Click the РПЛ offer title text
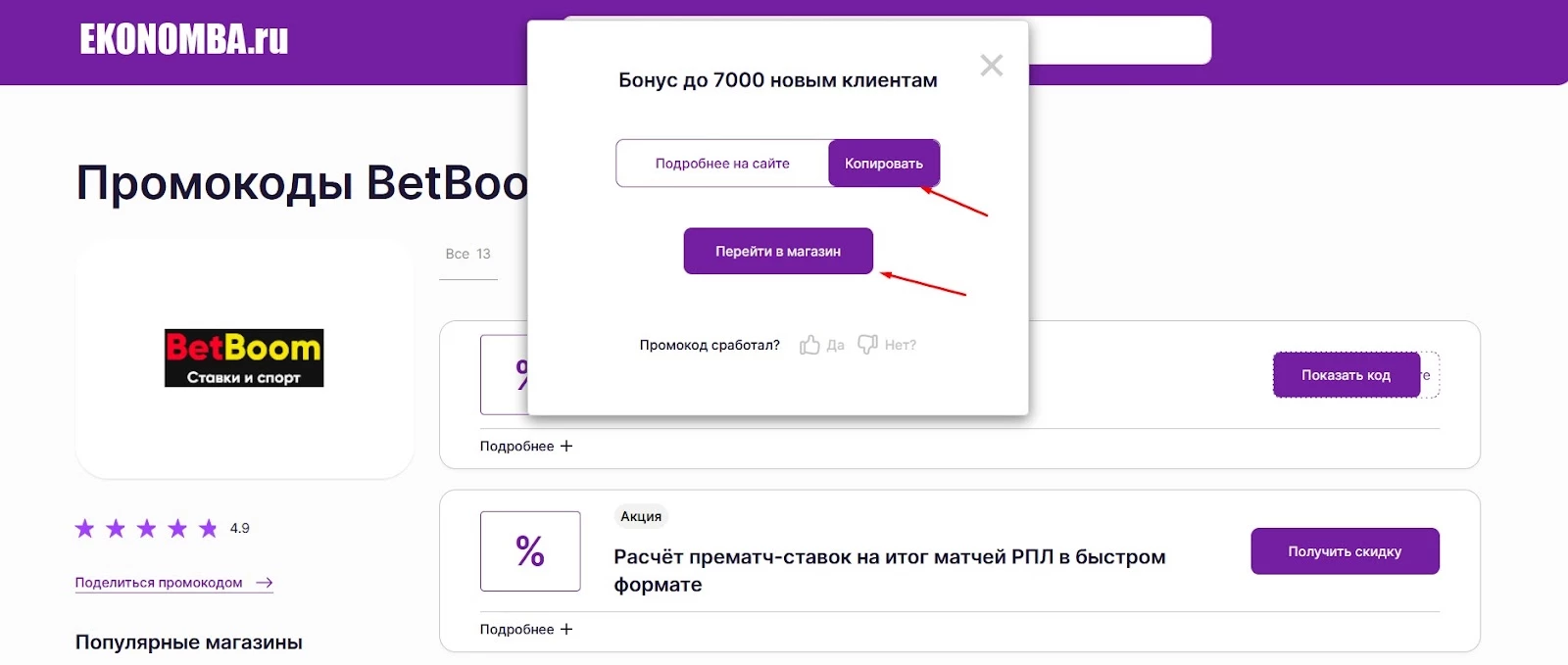 pyautogui.click(x=890, y=570)
